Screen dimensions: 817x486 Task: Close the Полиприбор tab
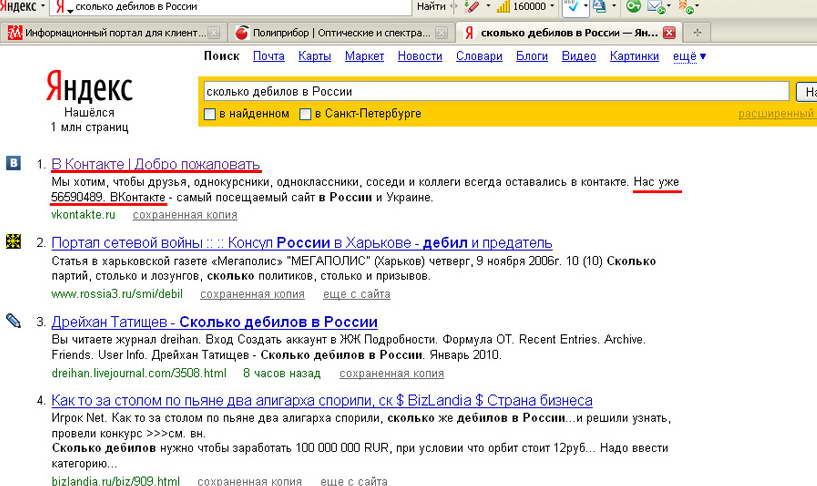pyautogui.click(x=441, y=33)
